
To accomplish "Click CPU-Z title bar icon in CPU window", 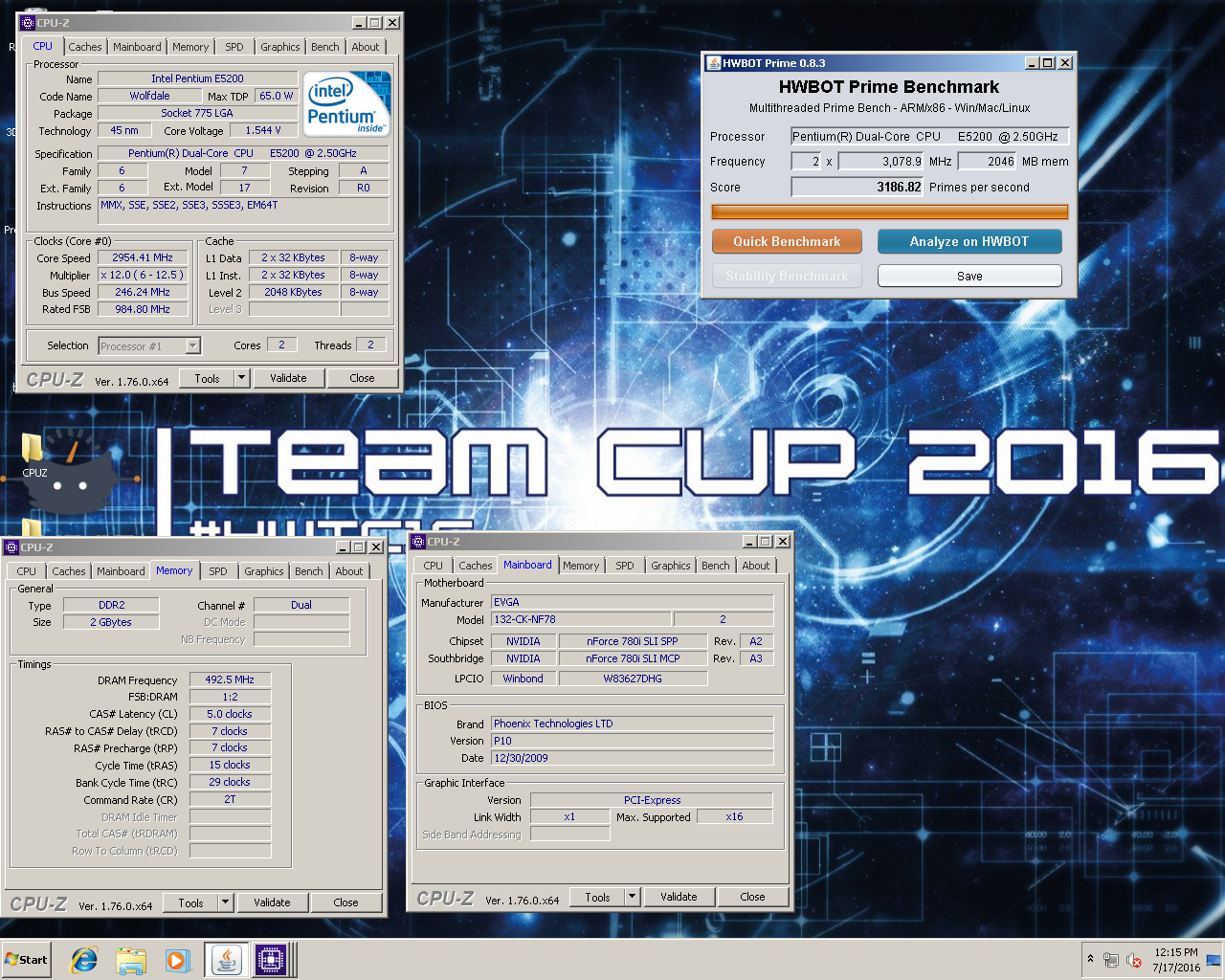I will click(x=28, y=22).
